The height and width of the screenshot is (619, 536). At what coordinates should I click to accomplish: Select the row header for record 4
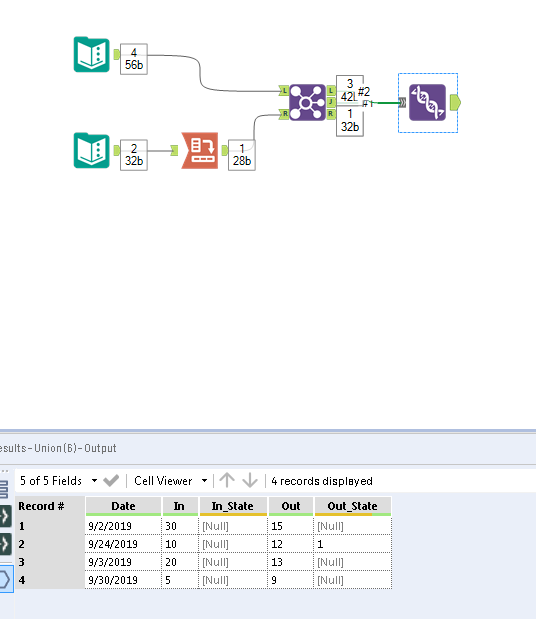[x=49, y=580]
